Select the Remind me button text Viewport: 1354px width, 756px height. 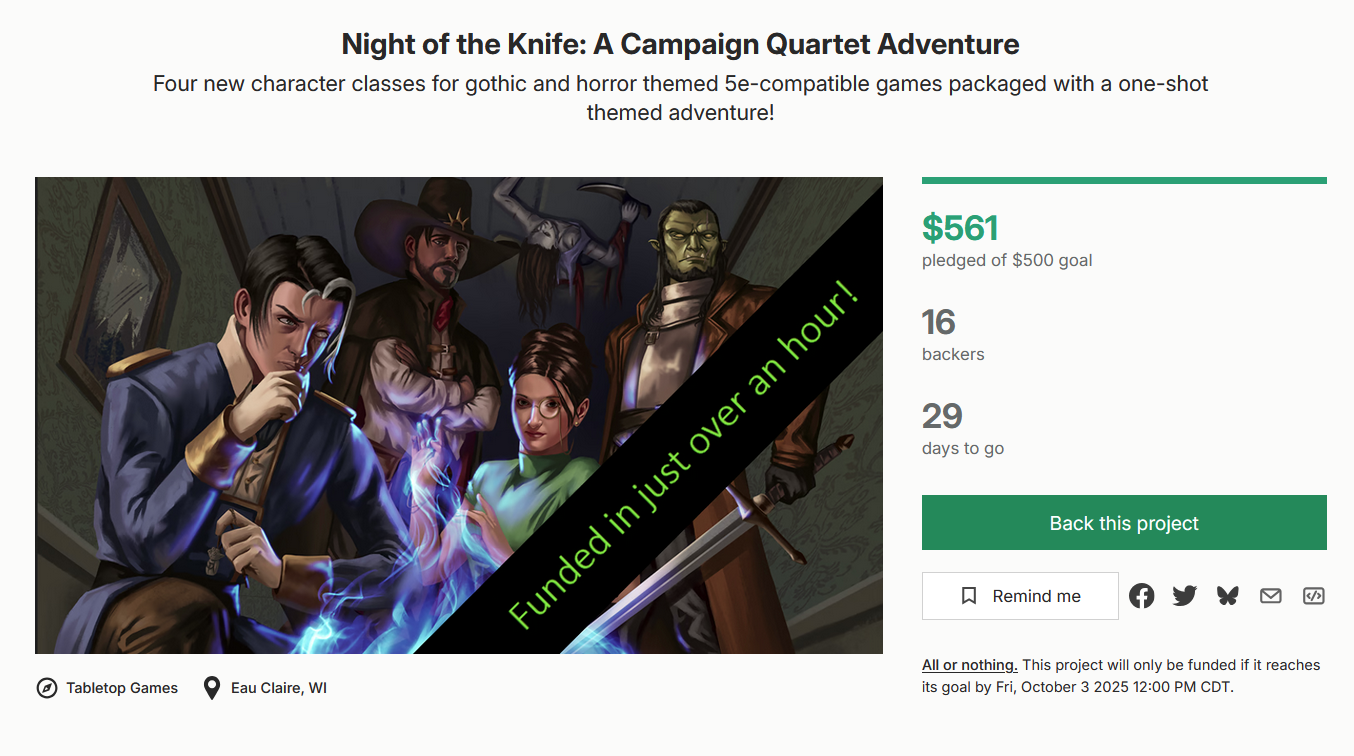(x=1036, y=596)
